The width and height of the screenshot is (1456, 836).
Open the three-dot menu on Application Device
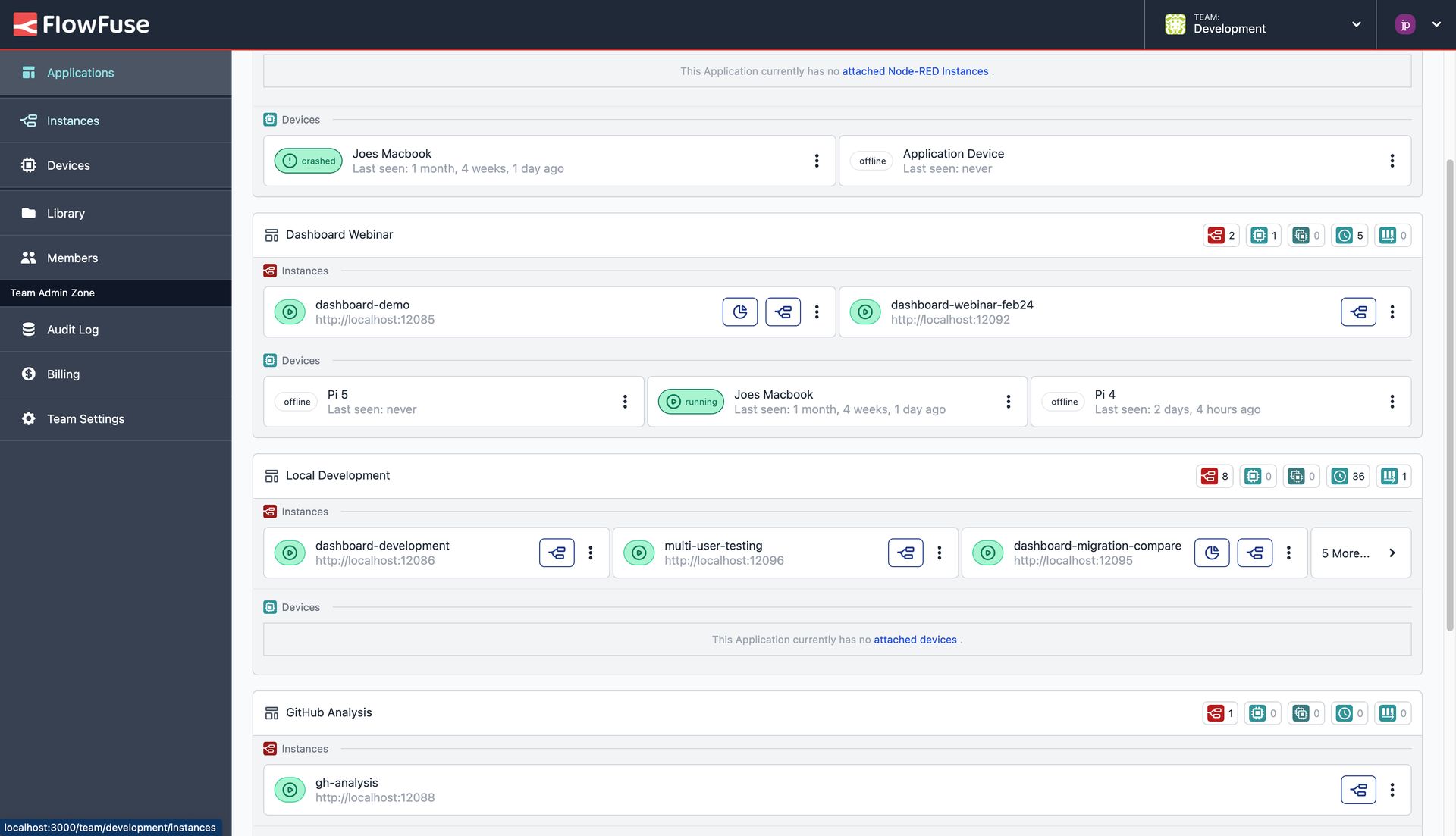pyautogui.click(x=1393, y=160)
